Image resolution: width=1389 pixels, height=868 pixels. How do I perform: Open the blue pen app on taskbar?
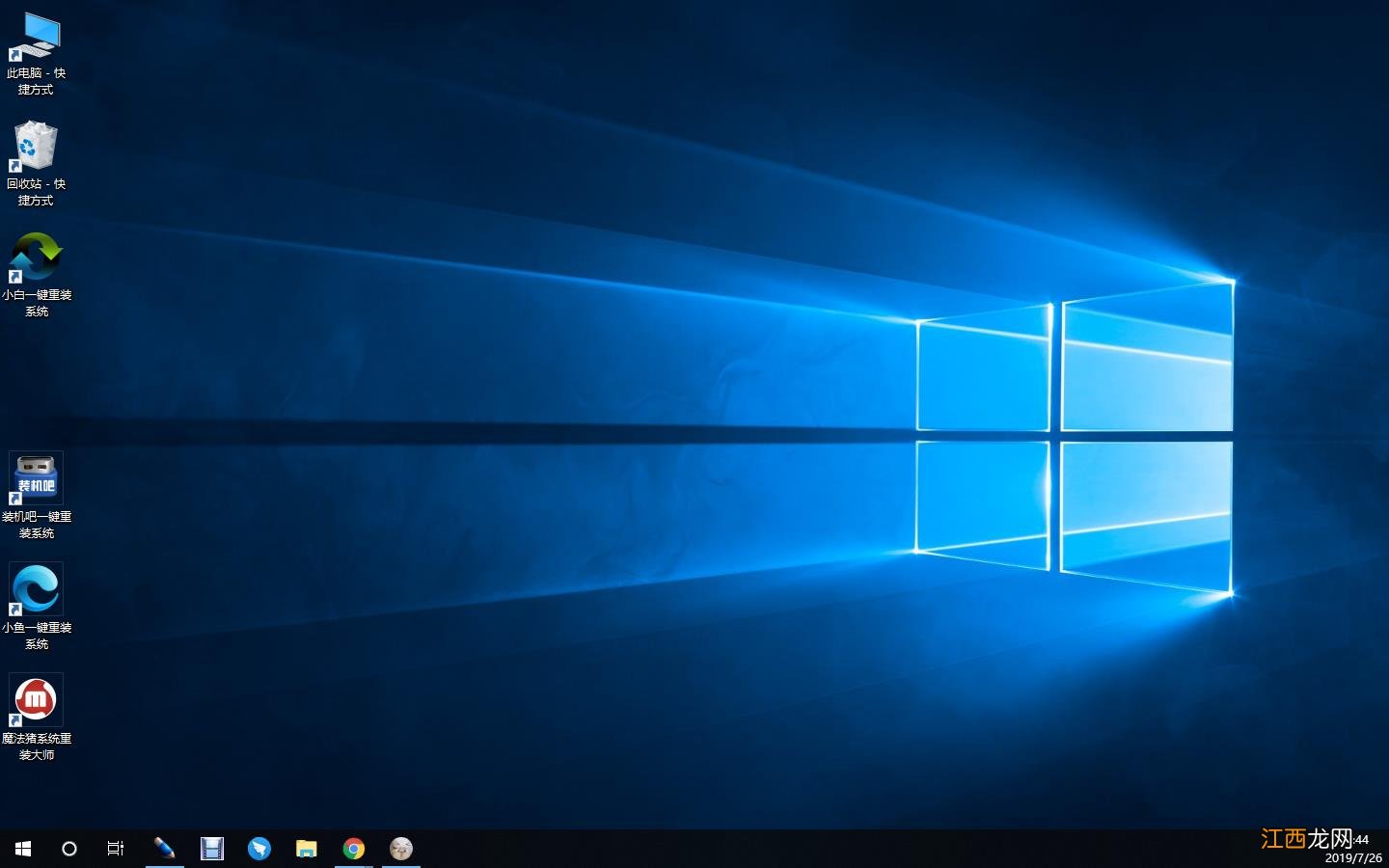point(164,849)
